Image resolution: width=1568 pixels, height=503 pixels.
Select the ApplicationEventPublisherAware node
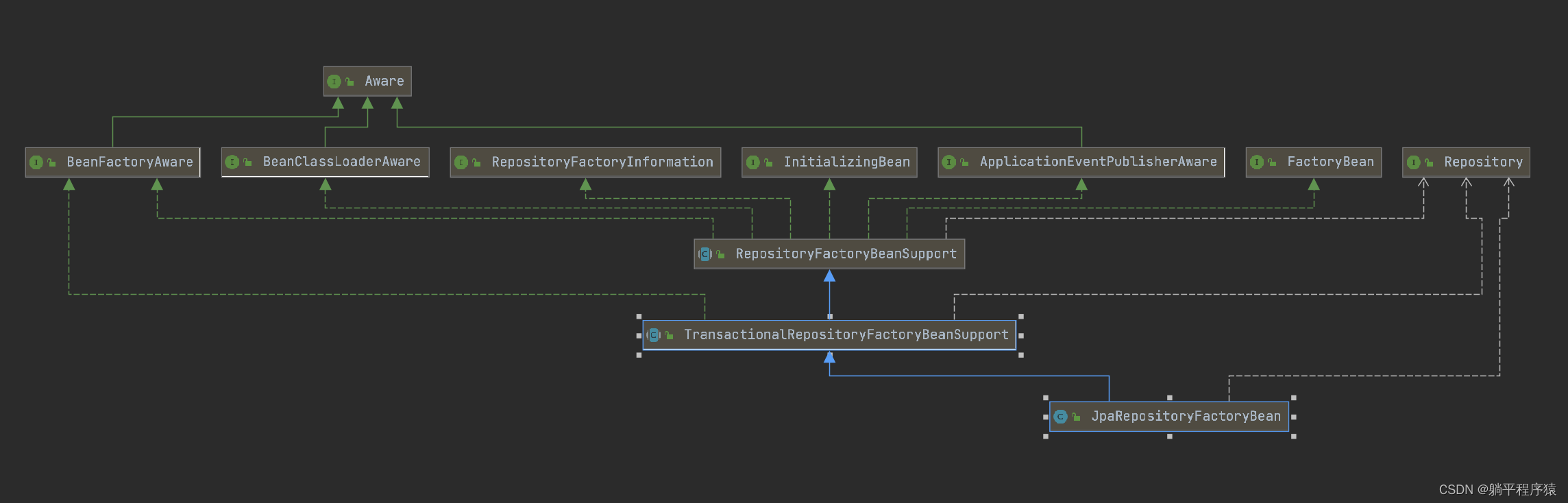(1081, 162)
